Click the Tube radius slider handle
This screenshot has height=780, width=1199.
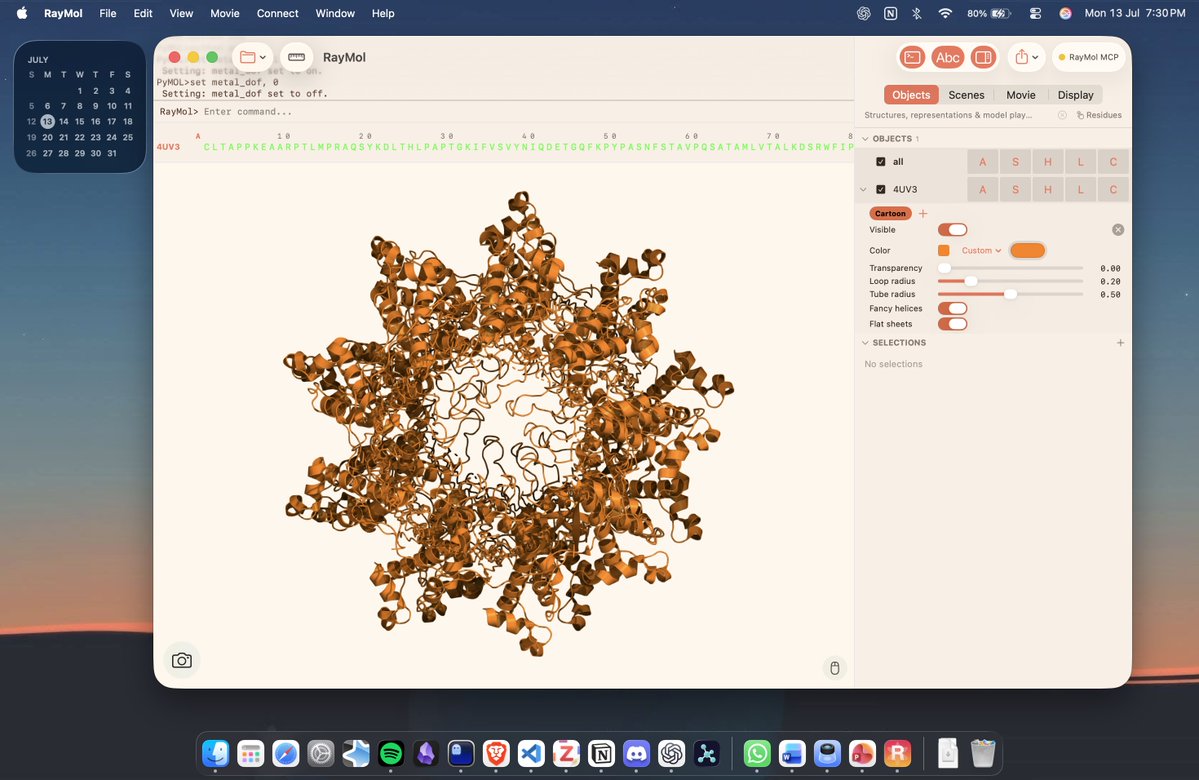(1011, 294)
